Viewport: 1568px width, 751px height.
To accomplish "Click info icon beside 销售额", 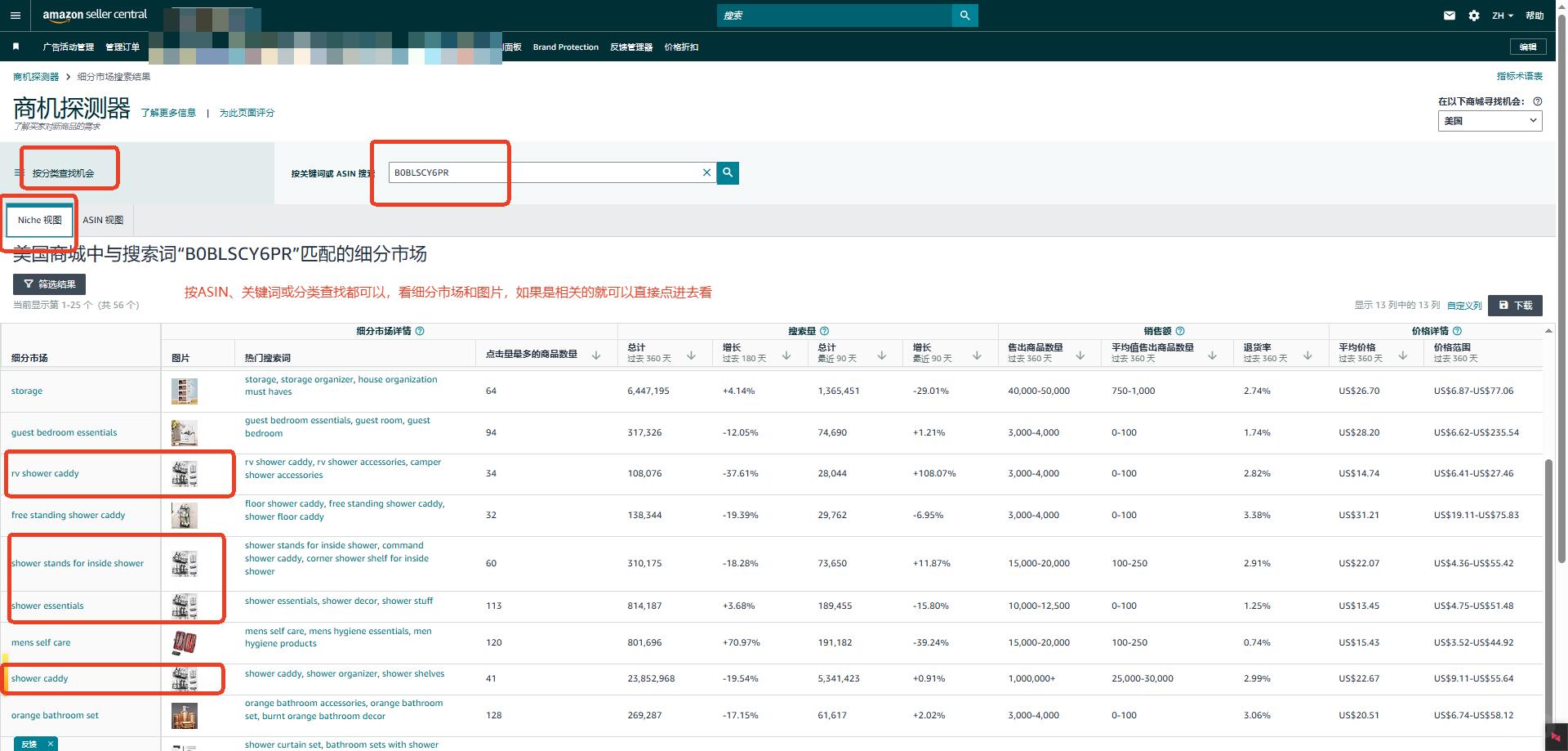I will click(1180, 331).
